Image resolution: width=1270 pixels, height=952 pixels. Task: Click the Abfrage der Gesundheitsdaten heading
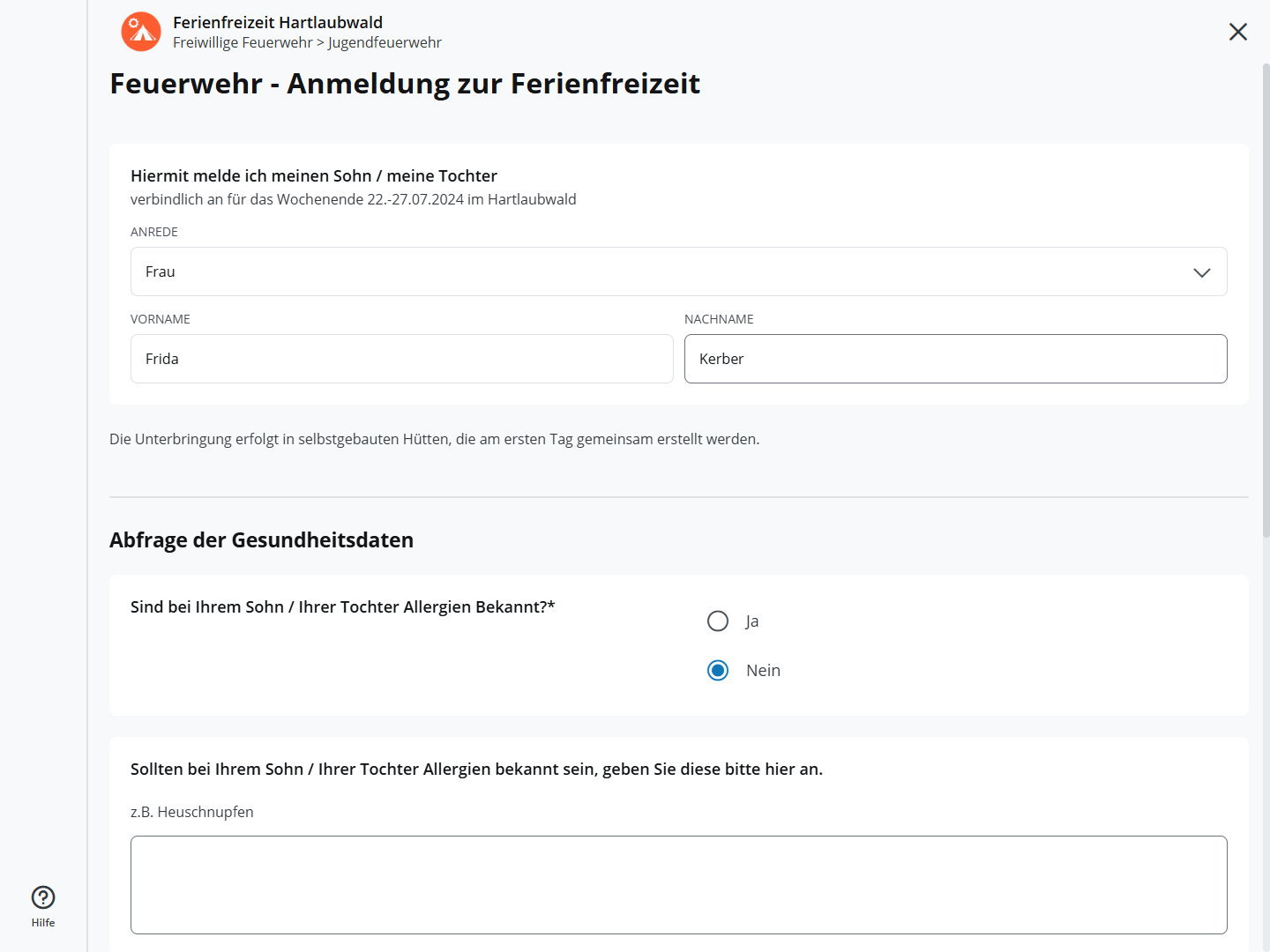[261, 540]
